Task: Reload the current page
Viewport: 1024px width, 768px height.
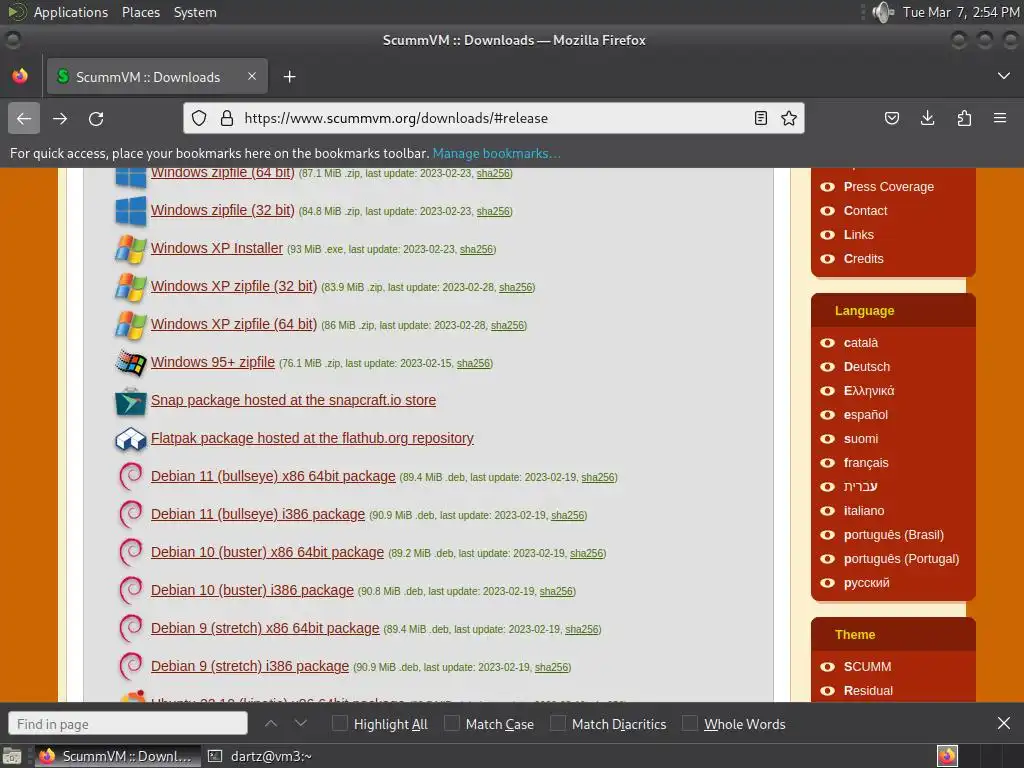Action: point(96,118)
